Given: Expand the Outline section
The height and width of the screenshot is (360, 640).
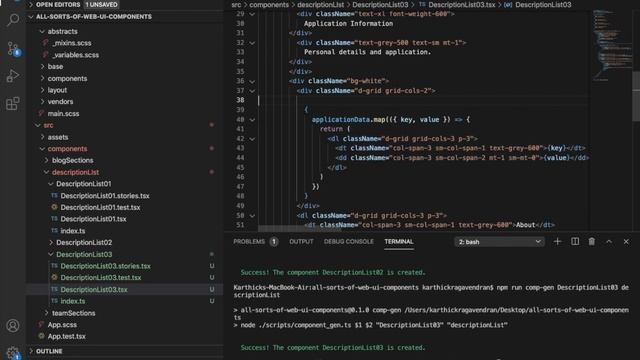Looking at the screenshot, I should 49,351.
